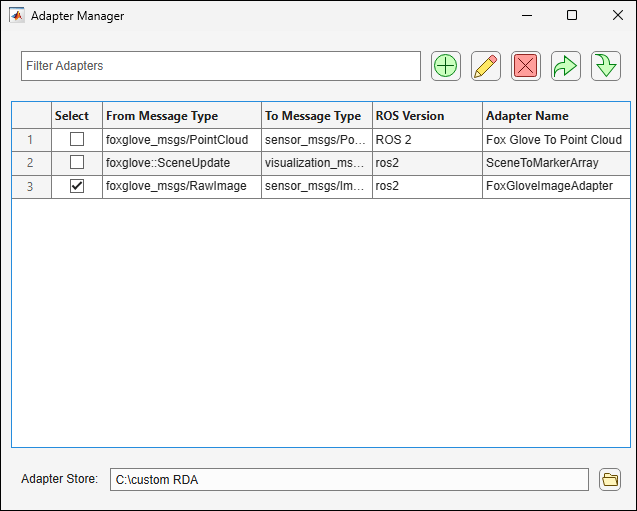Screen dimensions: 637x511
Task: Click ros2 cell in SceneToMarkerArray row
Action: point(427,163)
